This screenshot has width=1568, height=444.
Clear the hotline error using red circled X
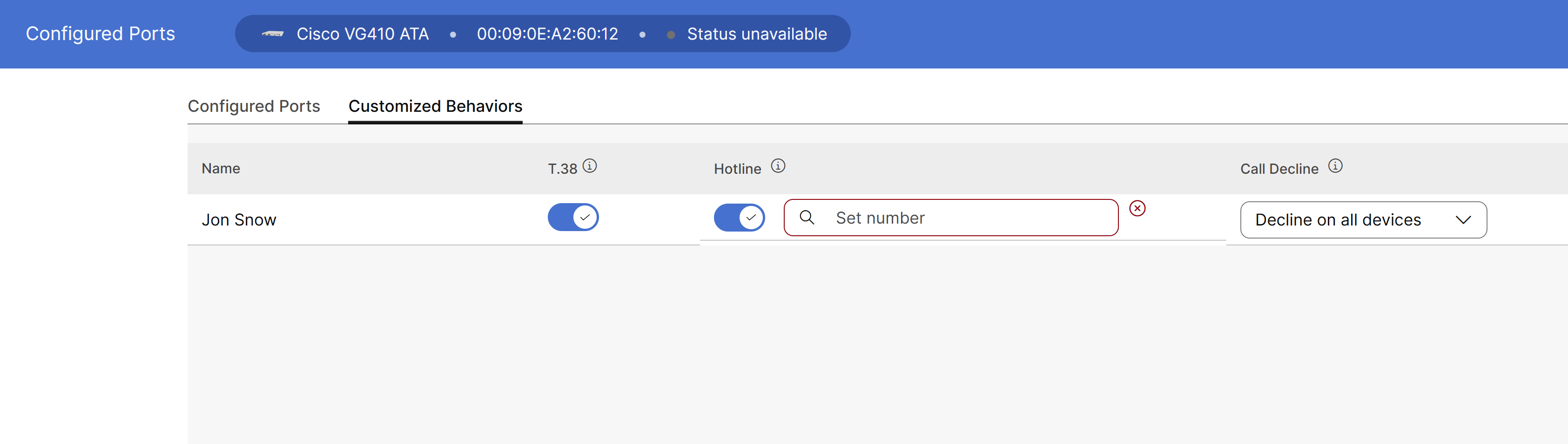(1138, 208)
